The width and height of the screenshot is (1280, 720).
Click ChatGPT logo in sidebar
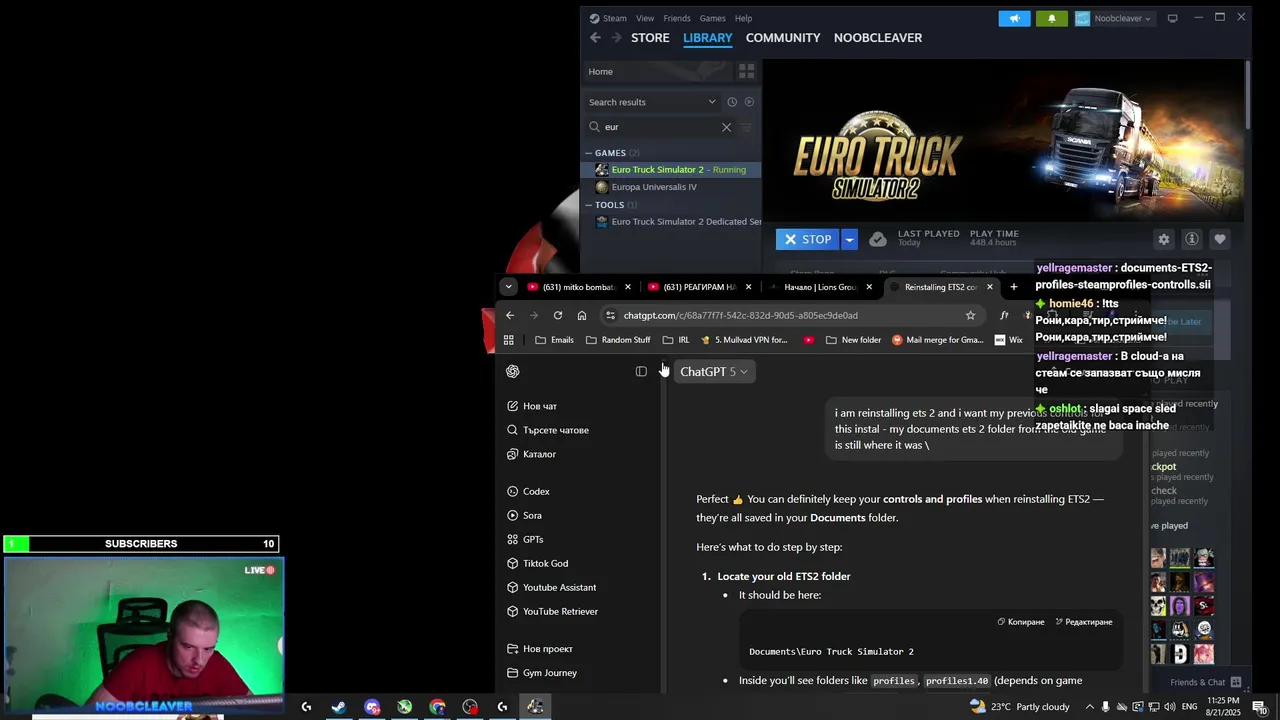(x=513, y=371)
